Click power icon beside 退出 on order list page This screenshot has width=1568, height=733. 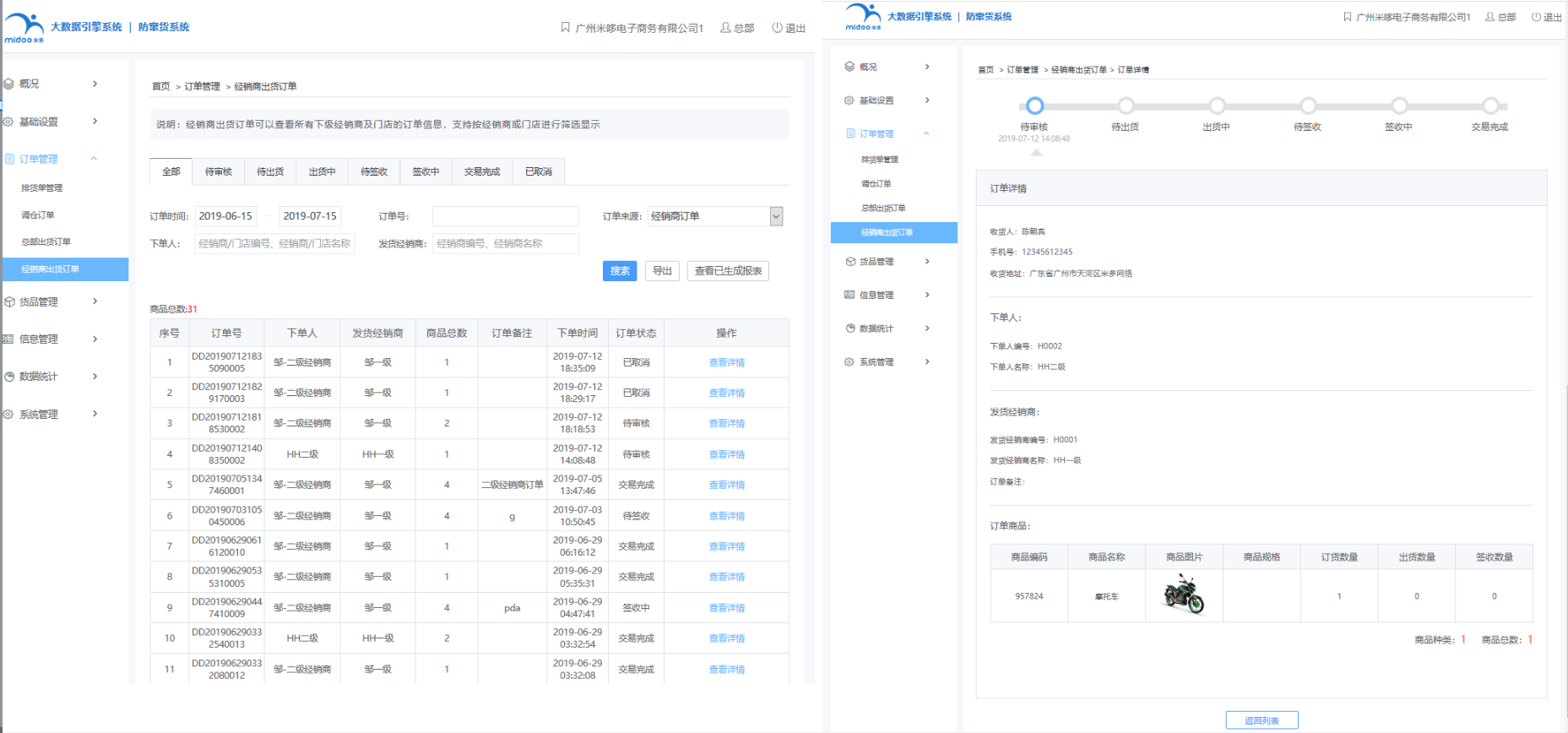tap(777, 28)
